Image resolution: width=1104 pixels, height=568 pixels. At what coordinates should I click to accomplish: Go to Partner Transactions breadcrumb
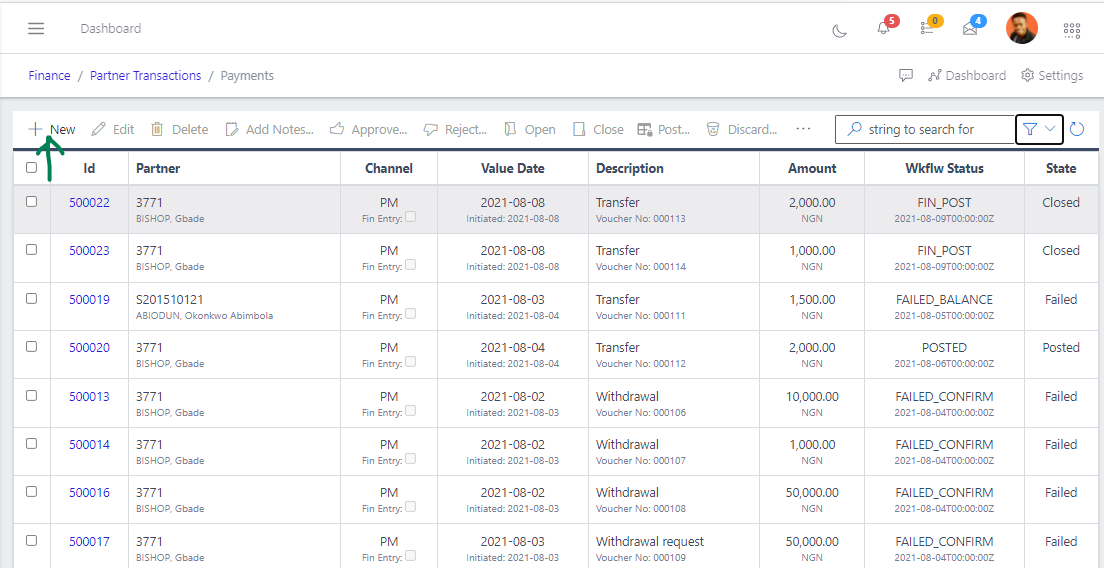145,75
